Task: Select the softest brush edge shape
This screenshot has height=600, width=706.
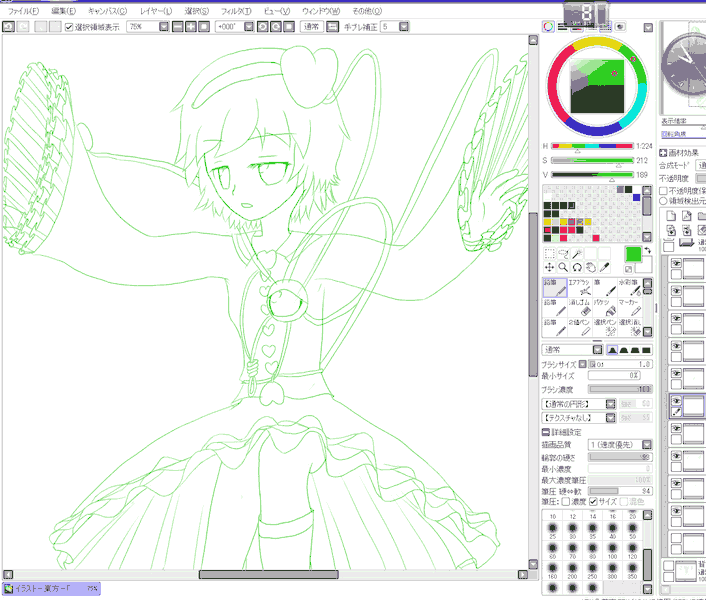Action: pyautogui.click(x=612, y=350)
